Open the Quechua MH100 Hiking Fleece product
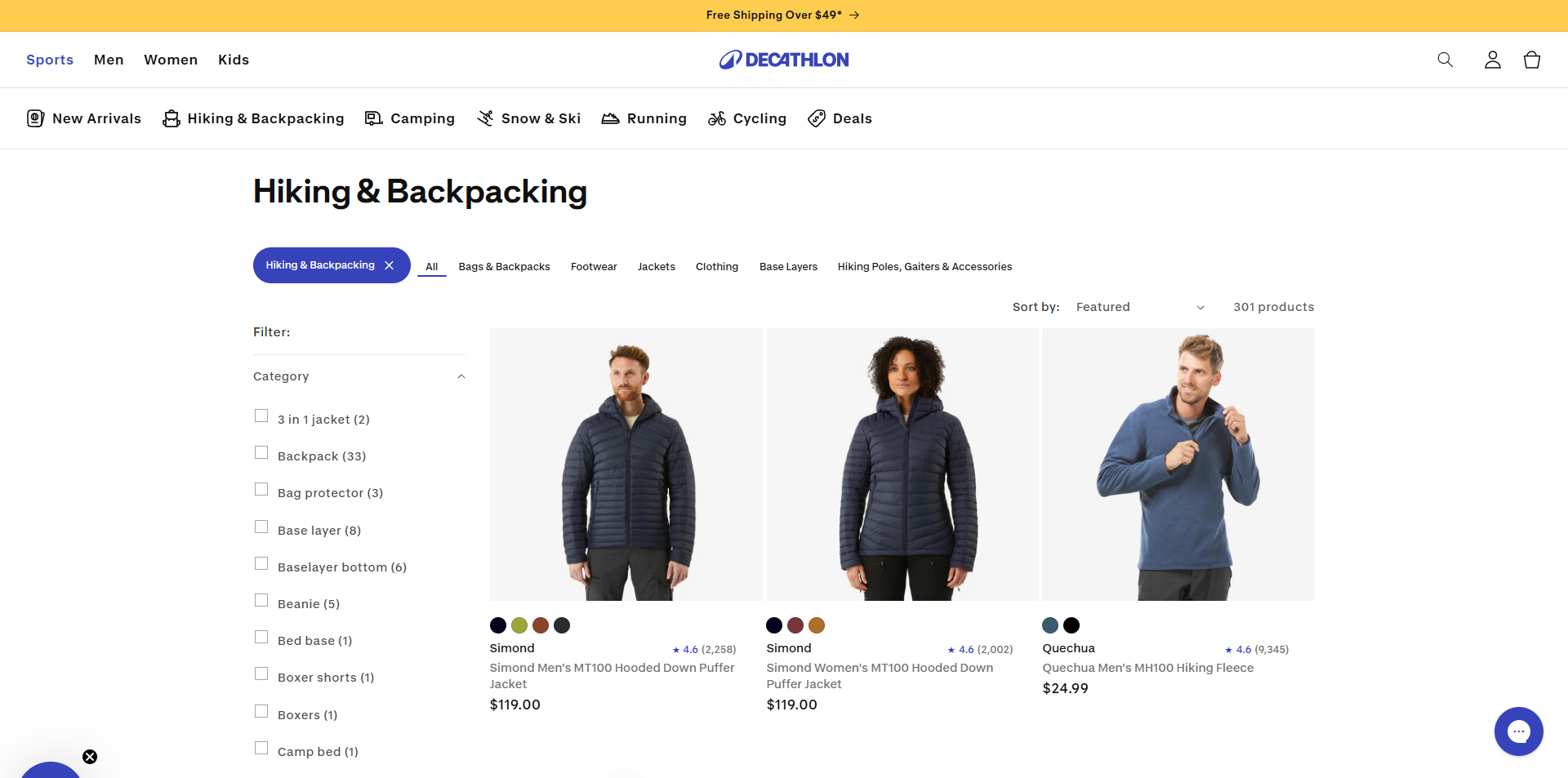The height and width of the screenshot is (778, 1568). point(1148,667)
